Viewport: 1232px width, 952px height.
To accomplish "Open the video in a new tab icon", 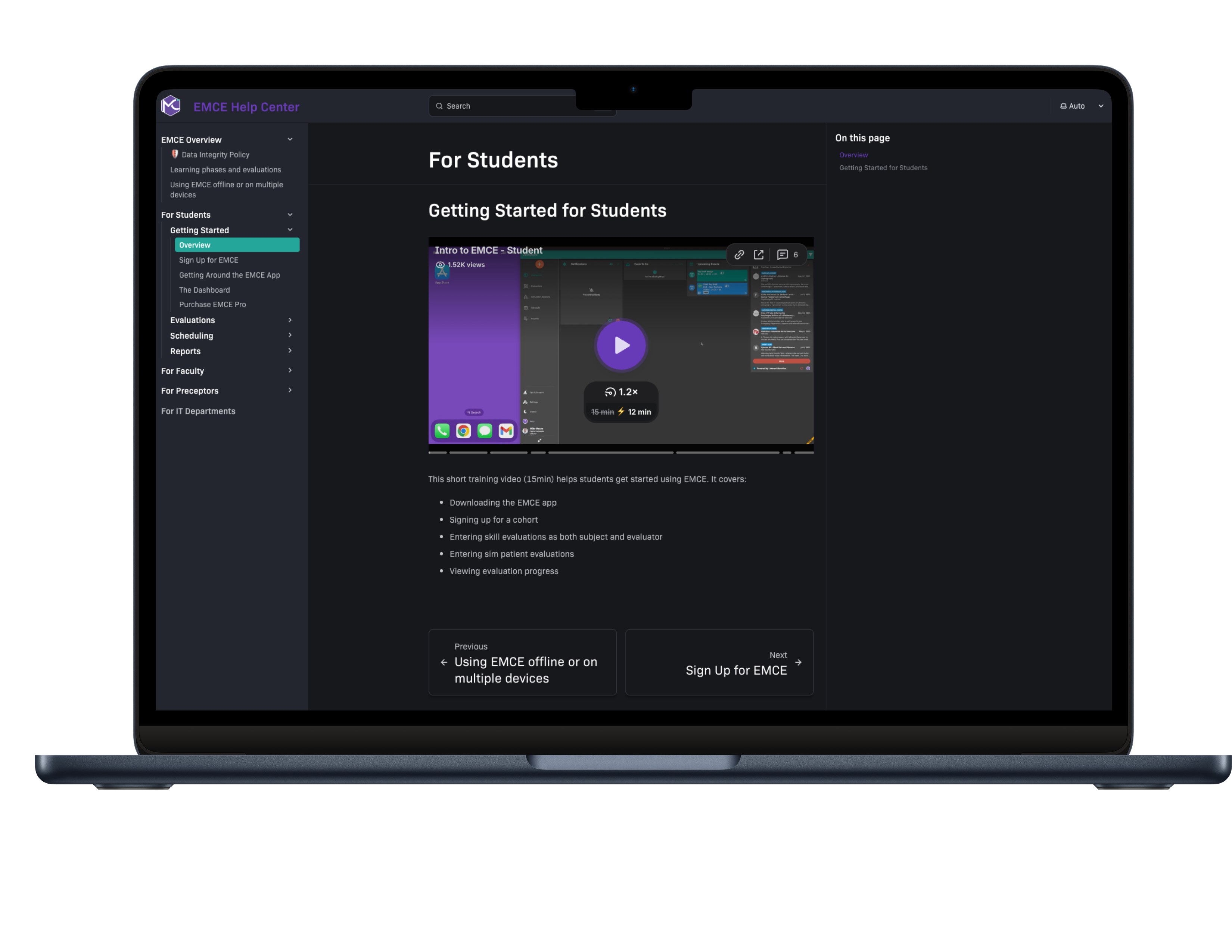I will pos(758,254).
